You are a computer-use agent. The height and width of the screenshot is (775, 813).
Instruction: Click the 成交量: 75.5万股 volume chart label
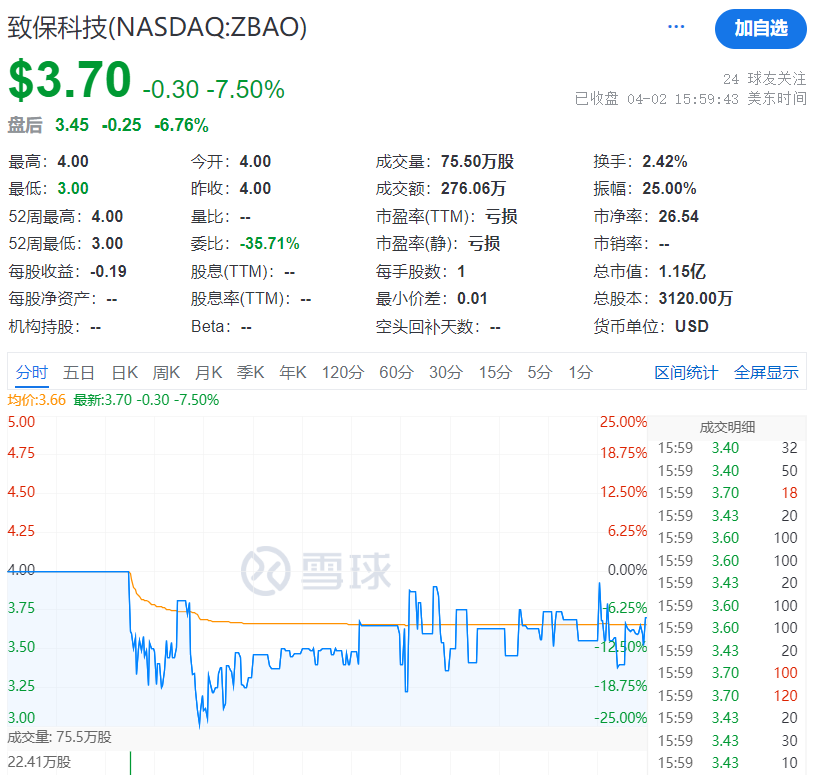(x=60, y=737)
